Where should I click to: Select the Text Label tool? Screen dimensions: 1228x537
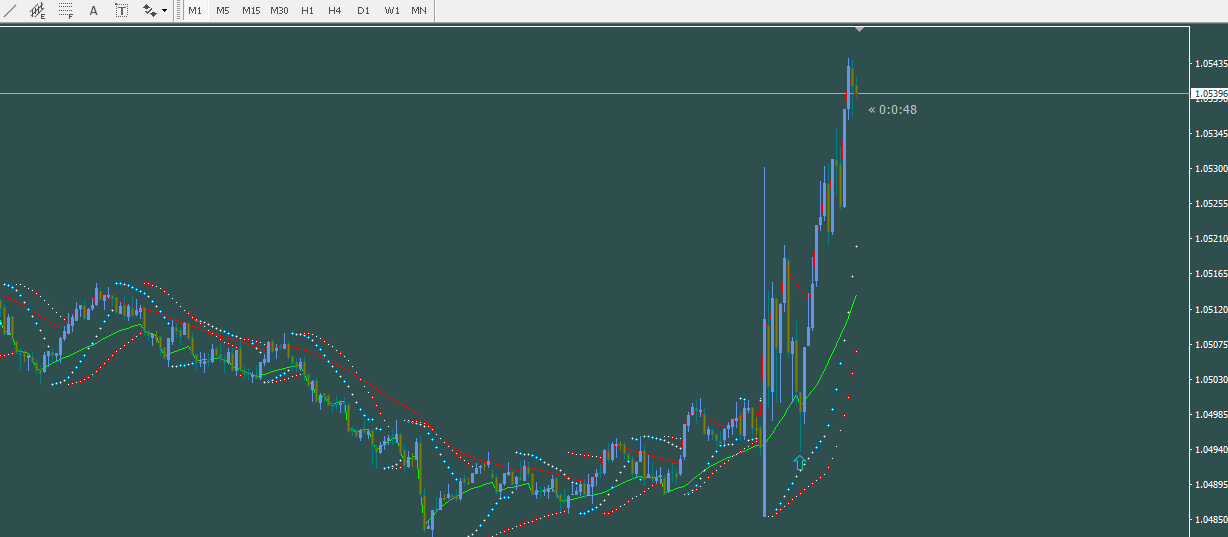click(122, 11)
